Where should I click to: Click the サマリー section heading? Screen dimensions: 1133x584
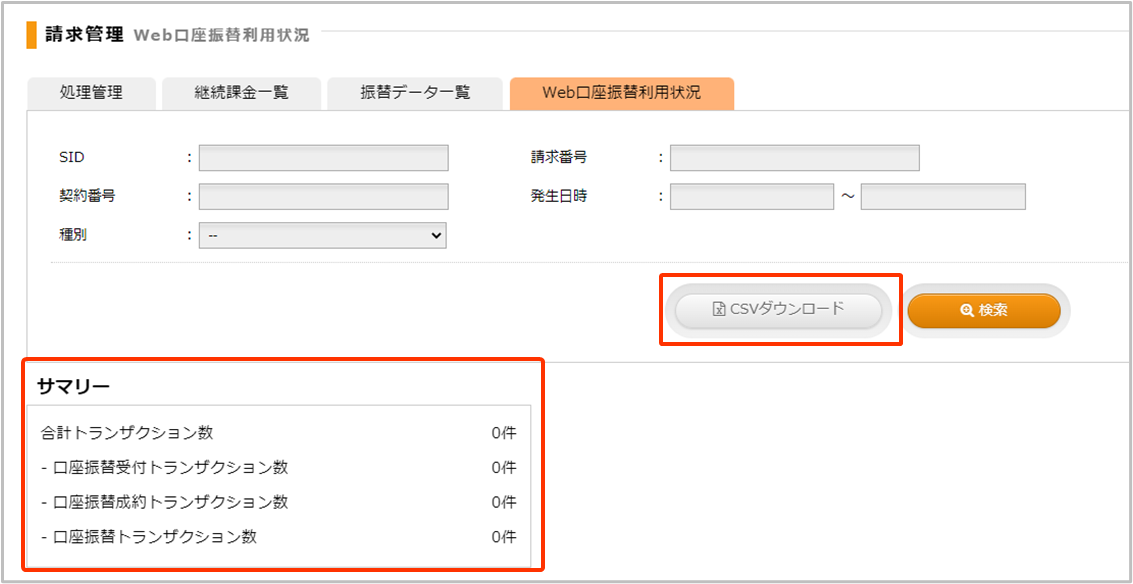coord(73,386)
